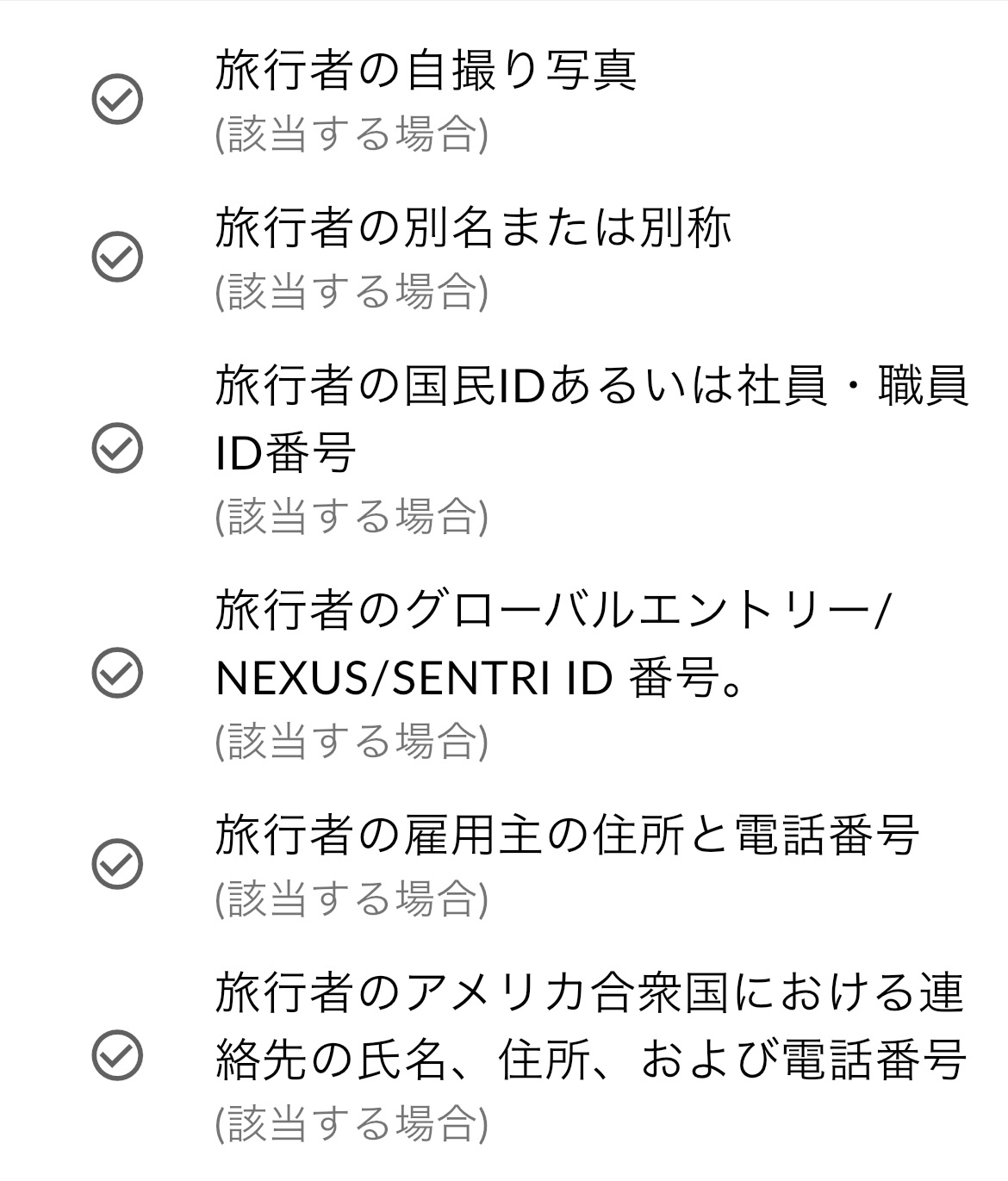Click the NEXUS/SENTRI ID 番号。 text line

[x=480, y=680]
